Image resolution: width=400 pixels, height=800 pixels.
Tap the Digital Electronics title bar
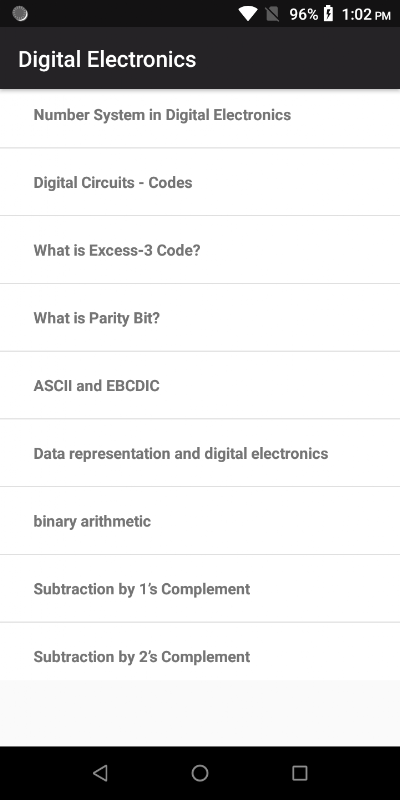(200, 58)
